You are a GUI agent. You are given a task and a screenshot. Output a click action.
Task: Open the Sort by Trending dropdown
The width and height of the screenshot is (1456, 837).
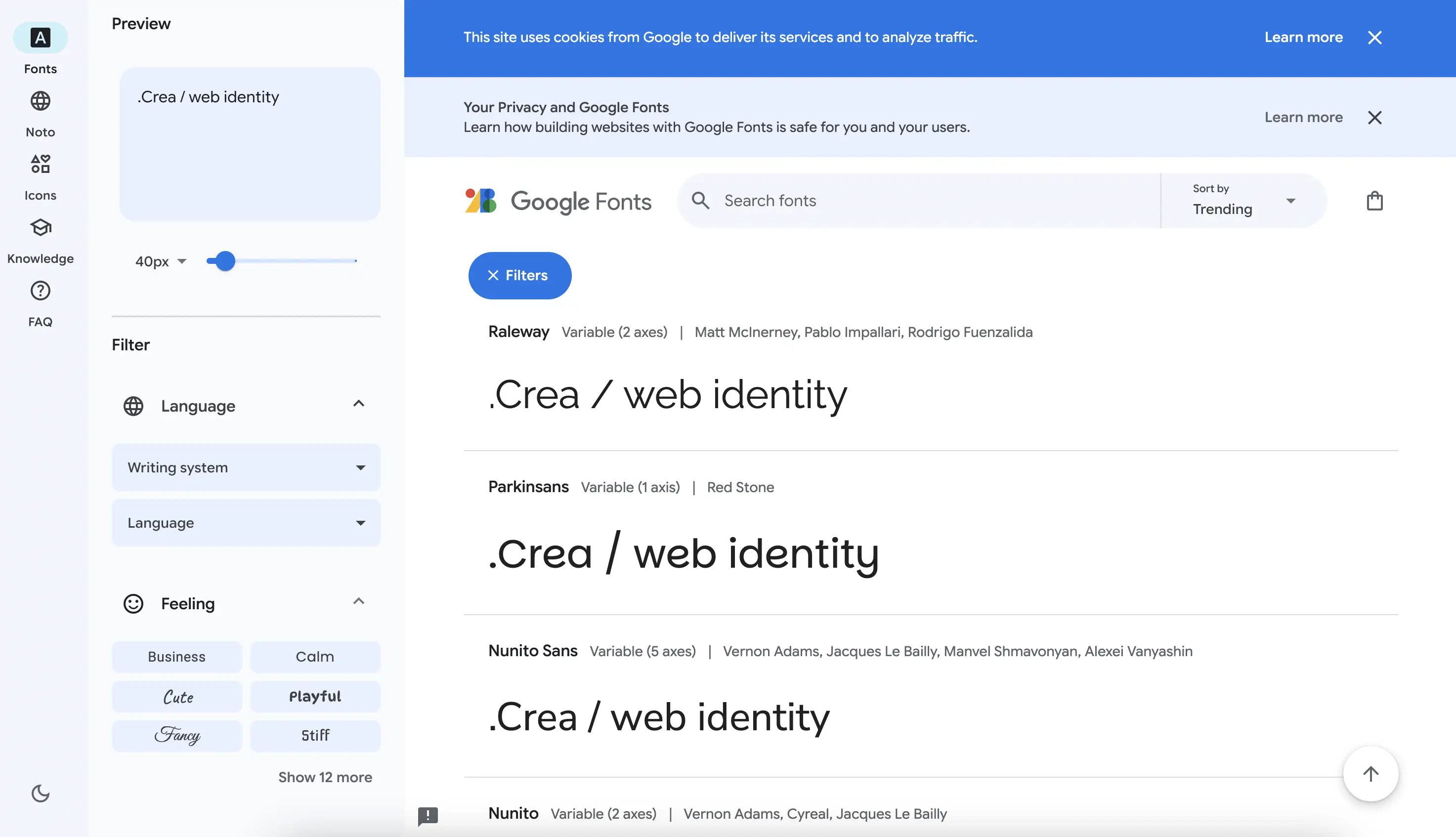coord(1242,201)
